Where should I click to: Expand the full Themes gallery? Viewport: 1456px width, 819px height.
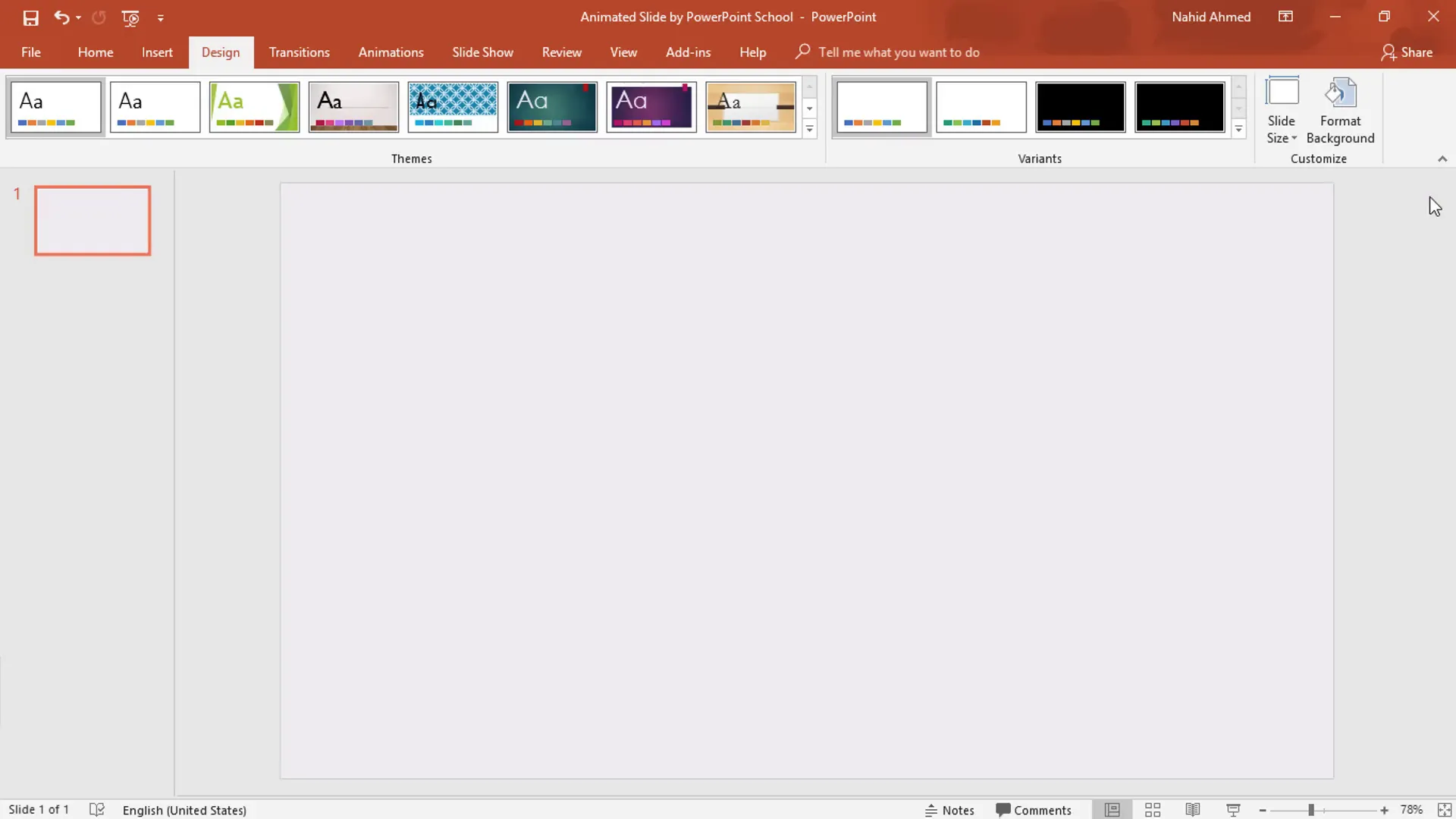810,129
